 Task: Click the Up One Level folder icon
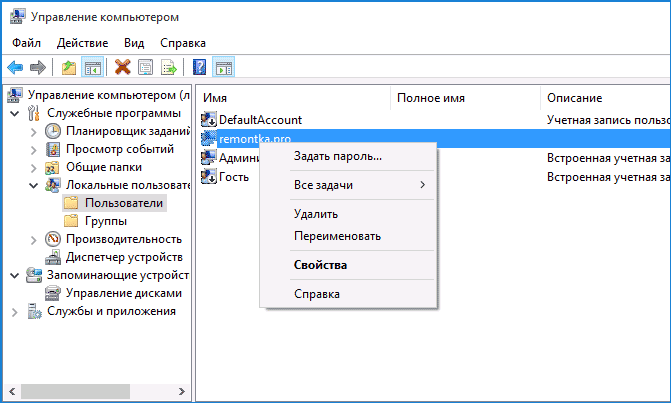pos(68,68)
